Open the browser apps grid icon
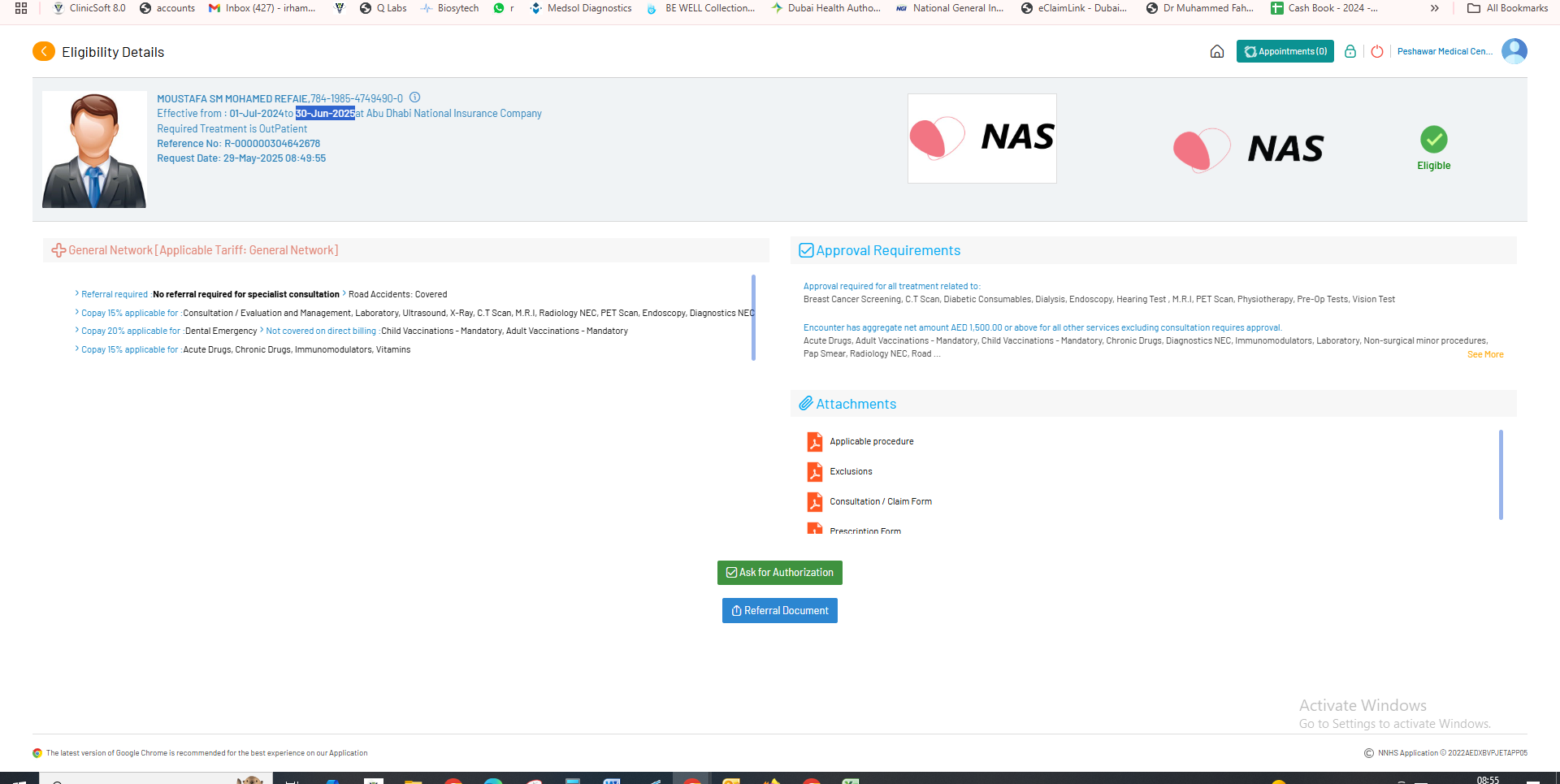 21,8
